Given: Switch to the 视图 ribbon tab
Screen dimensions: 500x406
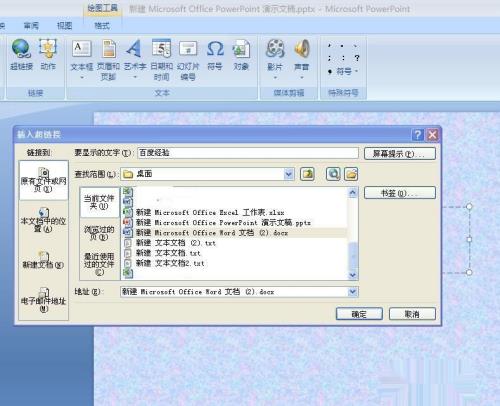Looking at the screenshot, I should coord(64,25).
